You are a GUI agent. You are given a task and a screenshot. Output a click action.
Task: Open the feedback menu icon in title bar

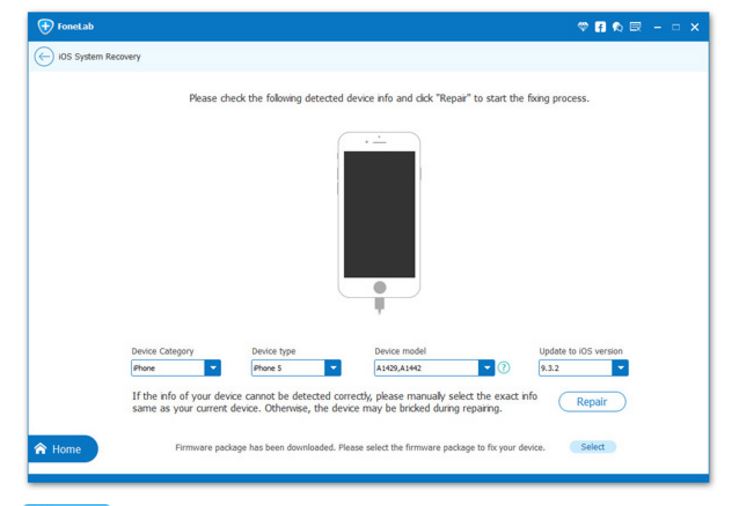click(x=635, y=27)
